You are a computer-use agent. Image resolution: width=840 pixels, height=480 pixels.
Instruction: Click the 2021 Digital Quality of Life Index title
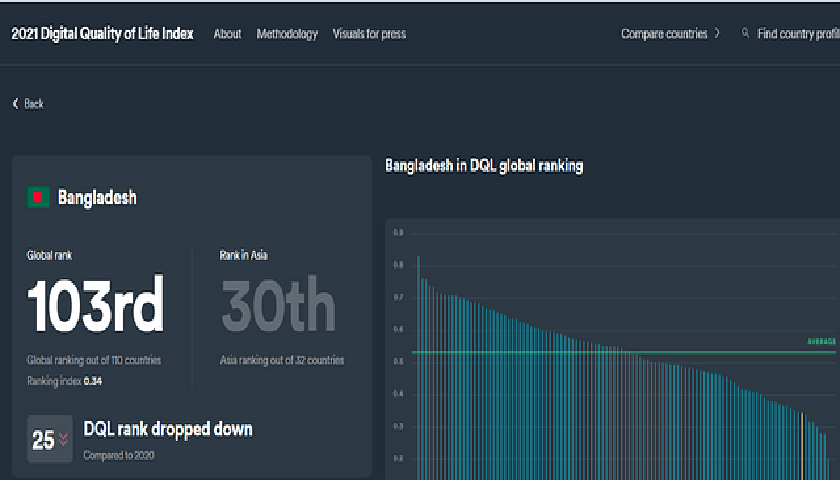click(x=102, y=34)
